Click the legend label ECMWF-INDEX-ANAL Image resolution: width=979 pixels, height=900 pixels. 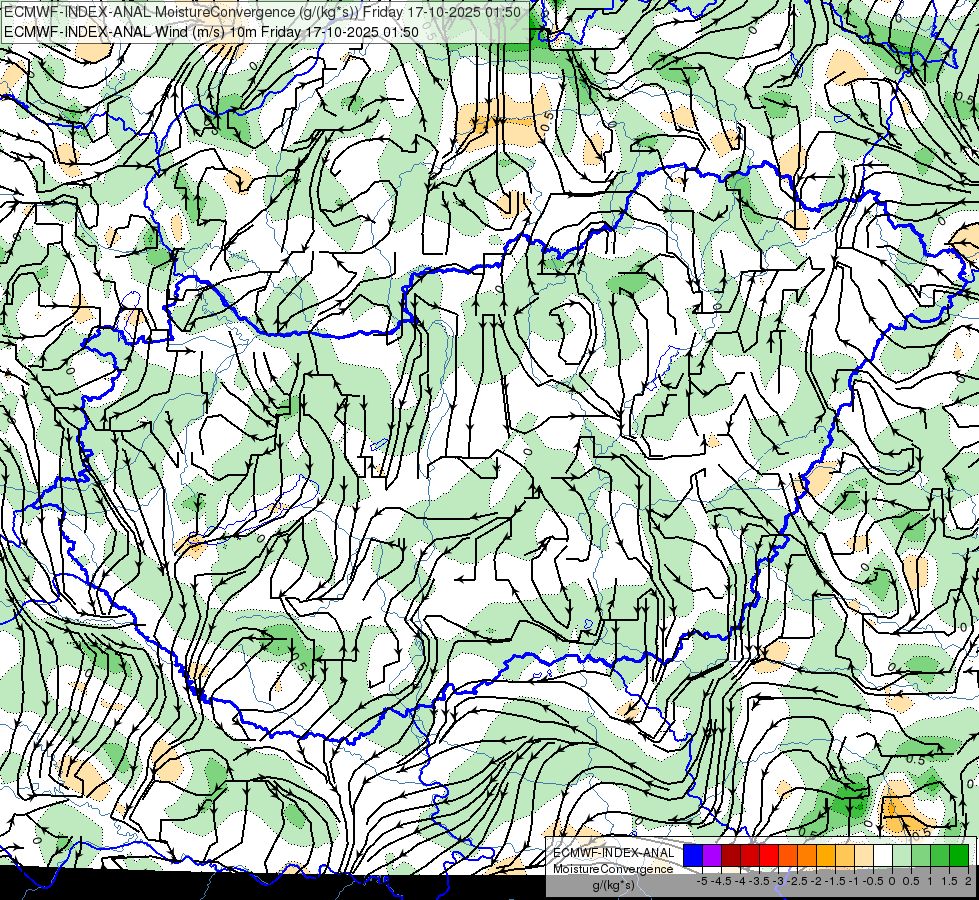click(613, 853)
